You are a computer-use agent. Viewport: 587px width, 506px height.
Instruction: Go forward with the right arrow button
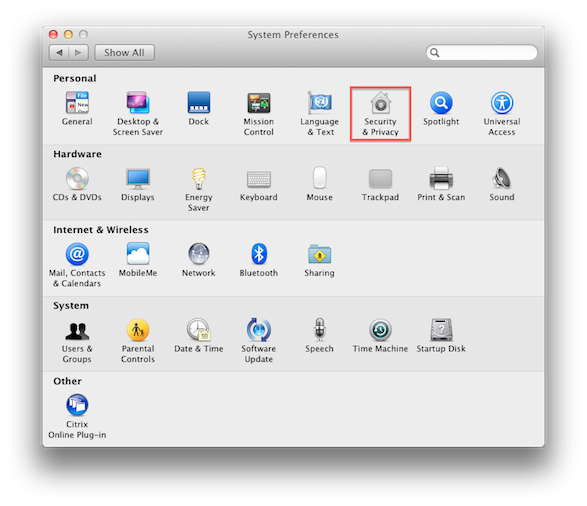point(78,52)
